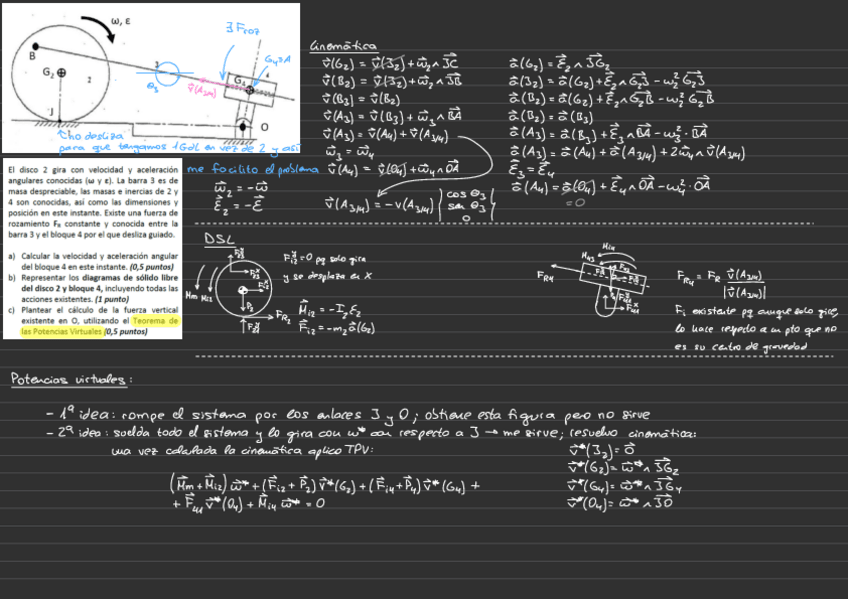Click the equation "M_i2 = -I2 ε2"
The height and width of the screenshot is (599, 848).
[x=329, y=310]
